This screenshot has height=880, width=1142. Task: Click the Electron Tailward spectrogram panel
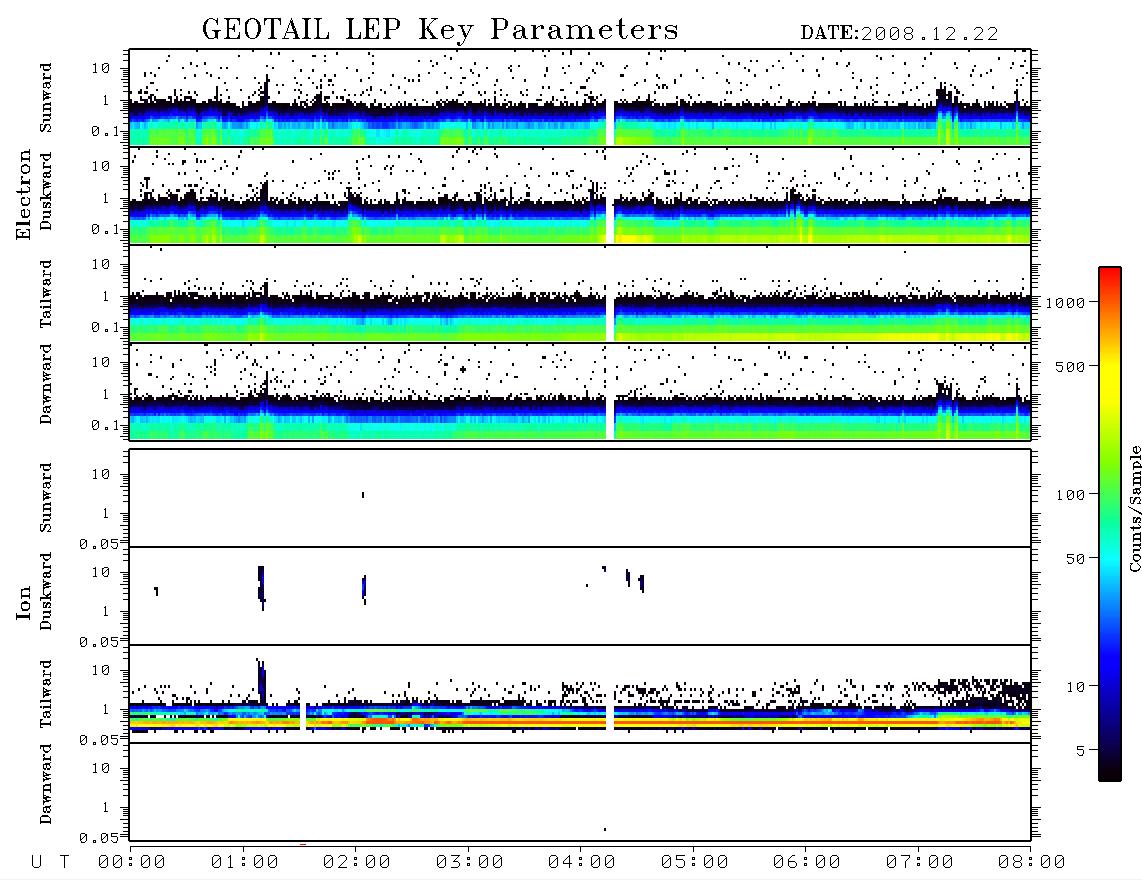click(x=580, y=294)
